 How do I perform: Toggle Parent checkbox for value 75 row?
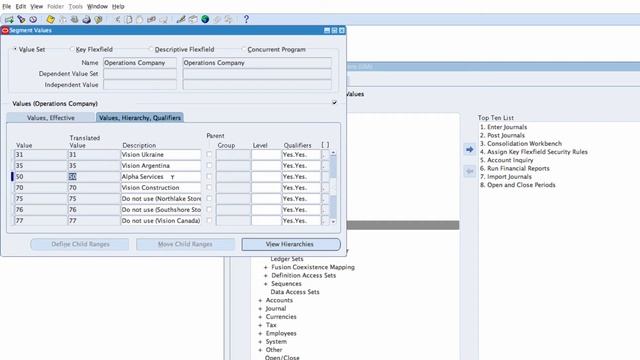(x=209, y=198)
